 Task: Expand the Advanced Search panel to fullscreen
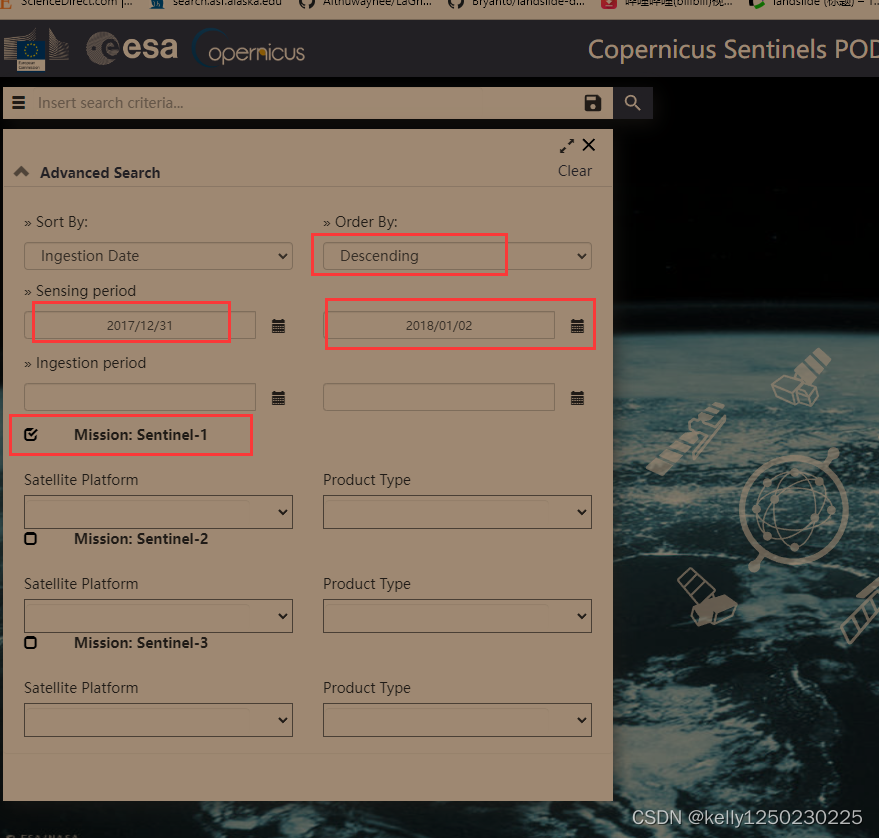point(567,146)
